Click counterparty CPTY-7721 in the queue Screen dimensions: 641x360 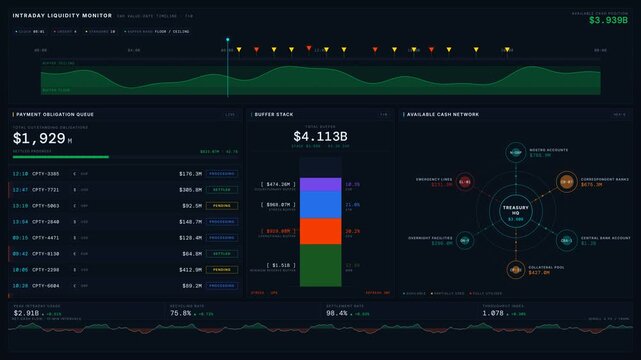(x=45, y=190)
